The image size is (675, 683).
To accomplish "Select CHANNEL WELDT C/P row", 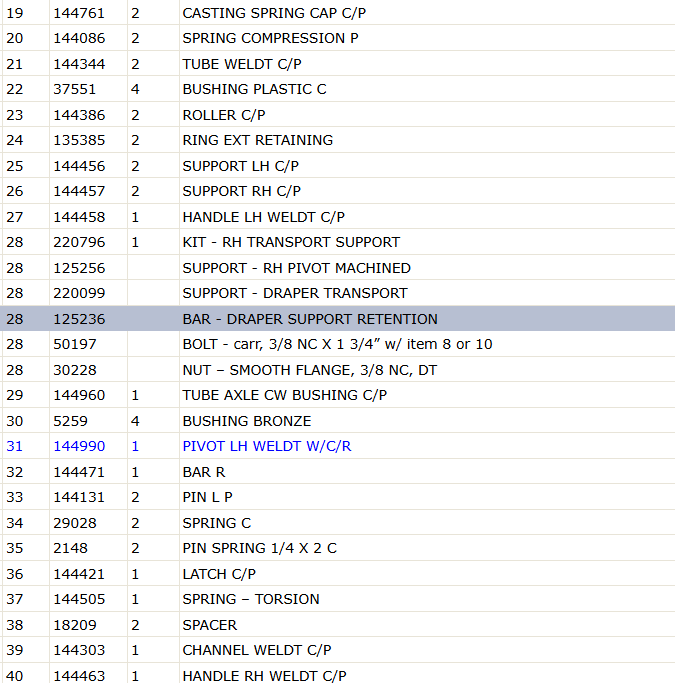I will 338,650.
